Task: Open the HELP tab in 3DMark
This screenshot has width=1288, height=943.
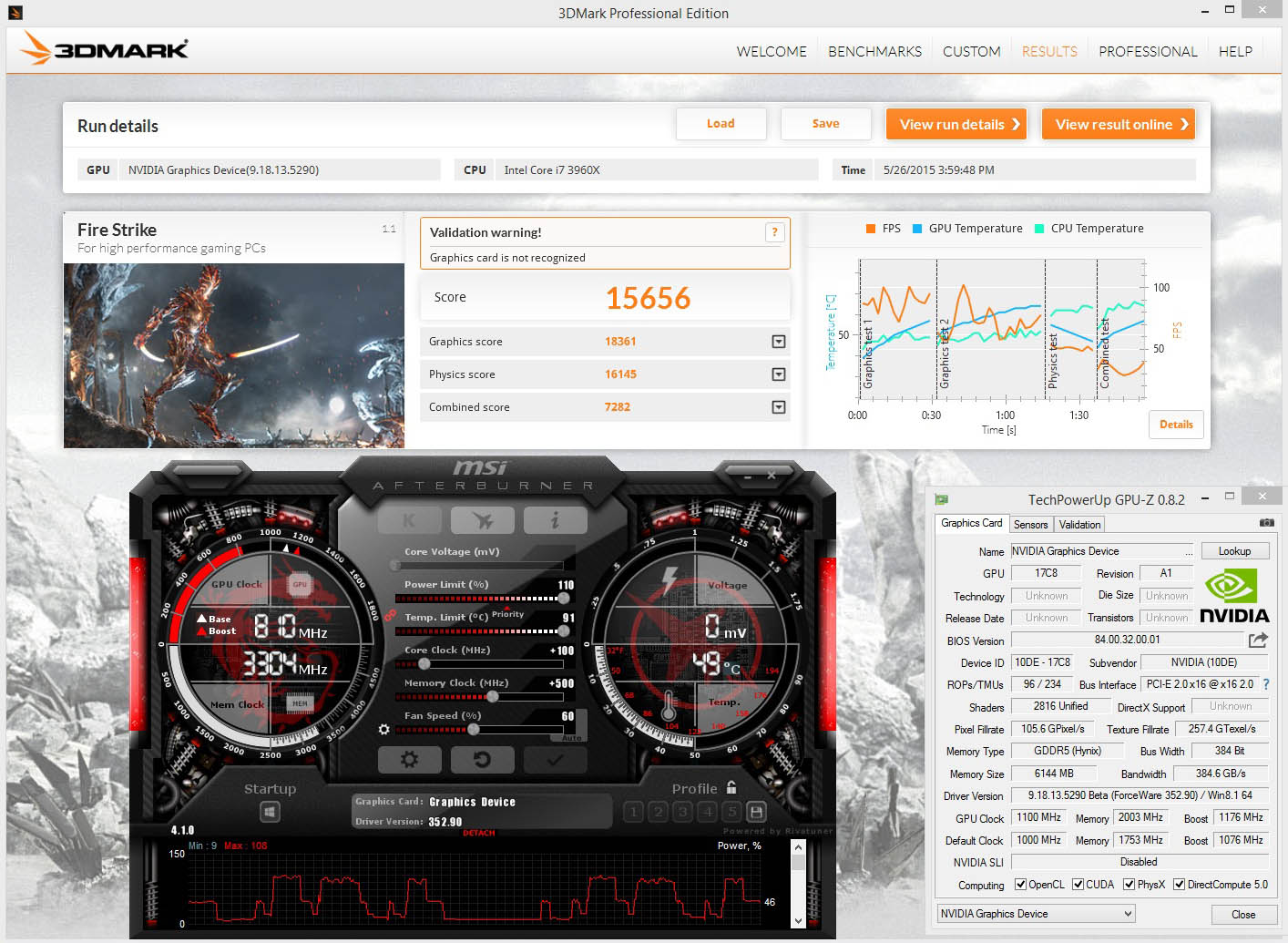Action: pyautogui.click(x=1235, y=52)
